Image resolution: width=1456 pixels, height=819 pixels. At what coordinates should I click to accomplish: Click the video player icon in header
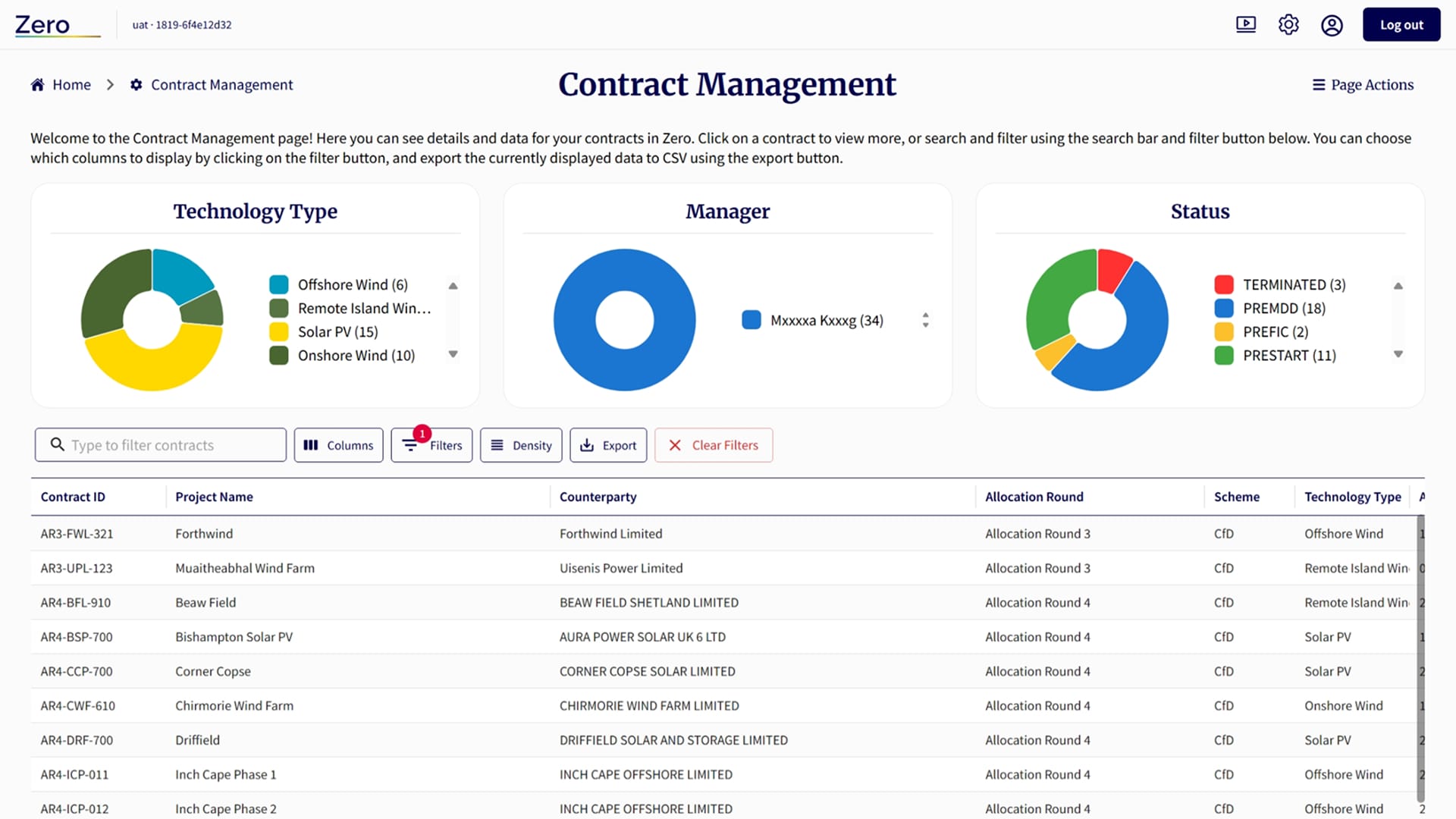click(x=1246, y=24)
